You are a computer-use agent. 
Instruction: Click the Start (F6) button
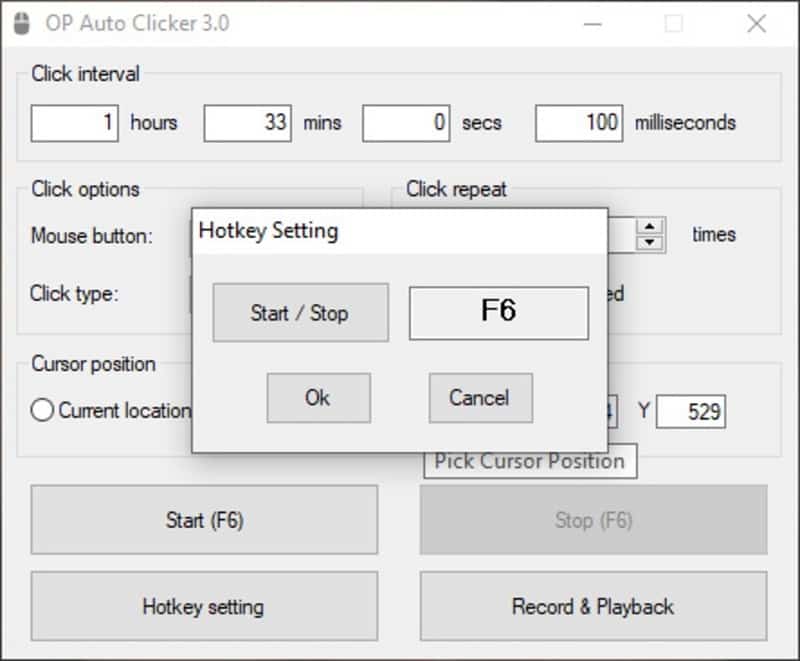[202, 519]
